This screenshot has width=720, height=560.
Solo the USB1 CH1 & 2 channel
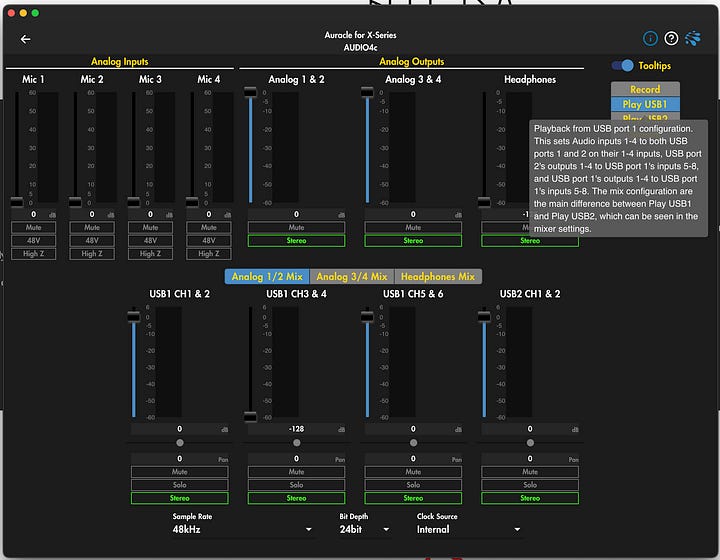click(x=180, y=485)
